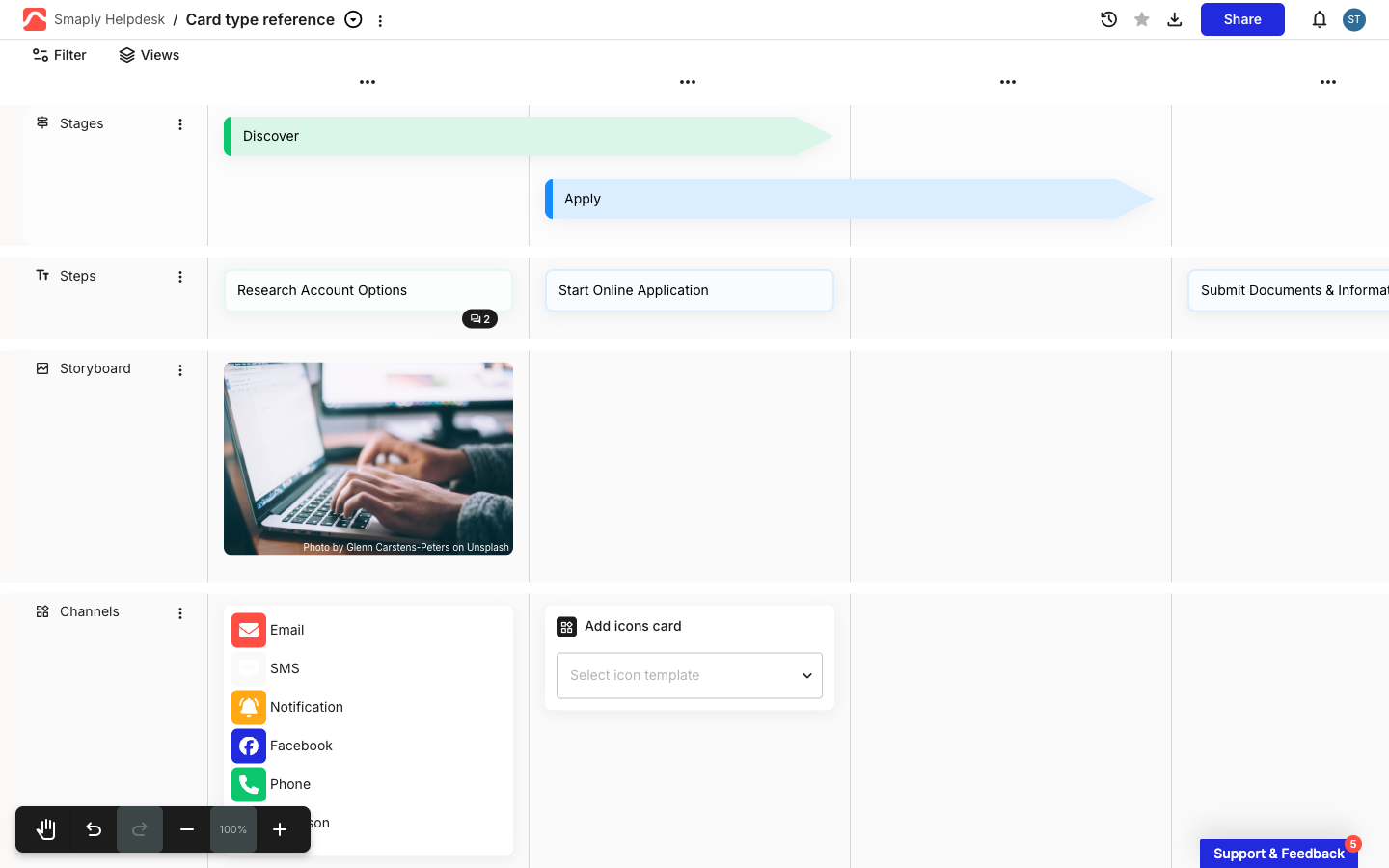
Task: Open the Storyboard lane options menu
Action: (180, 369)
